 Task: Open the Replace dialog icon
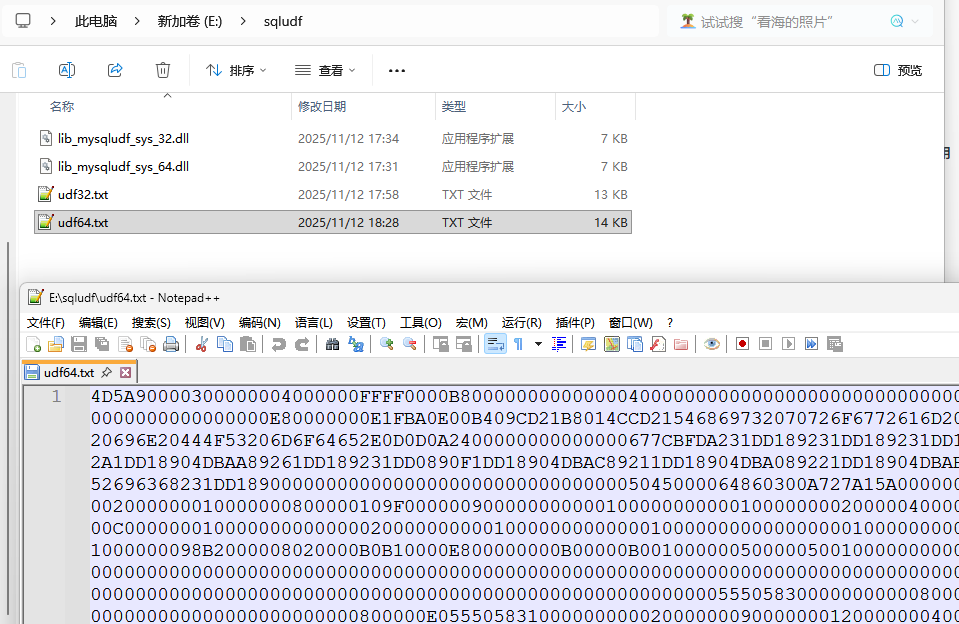point(359,343)
